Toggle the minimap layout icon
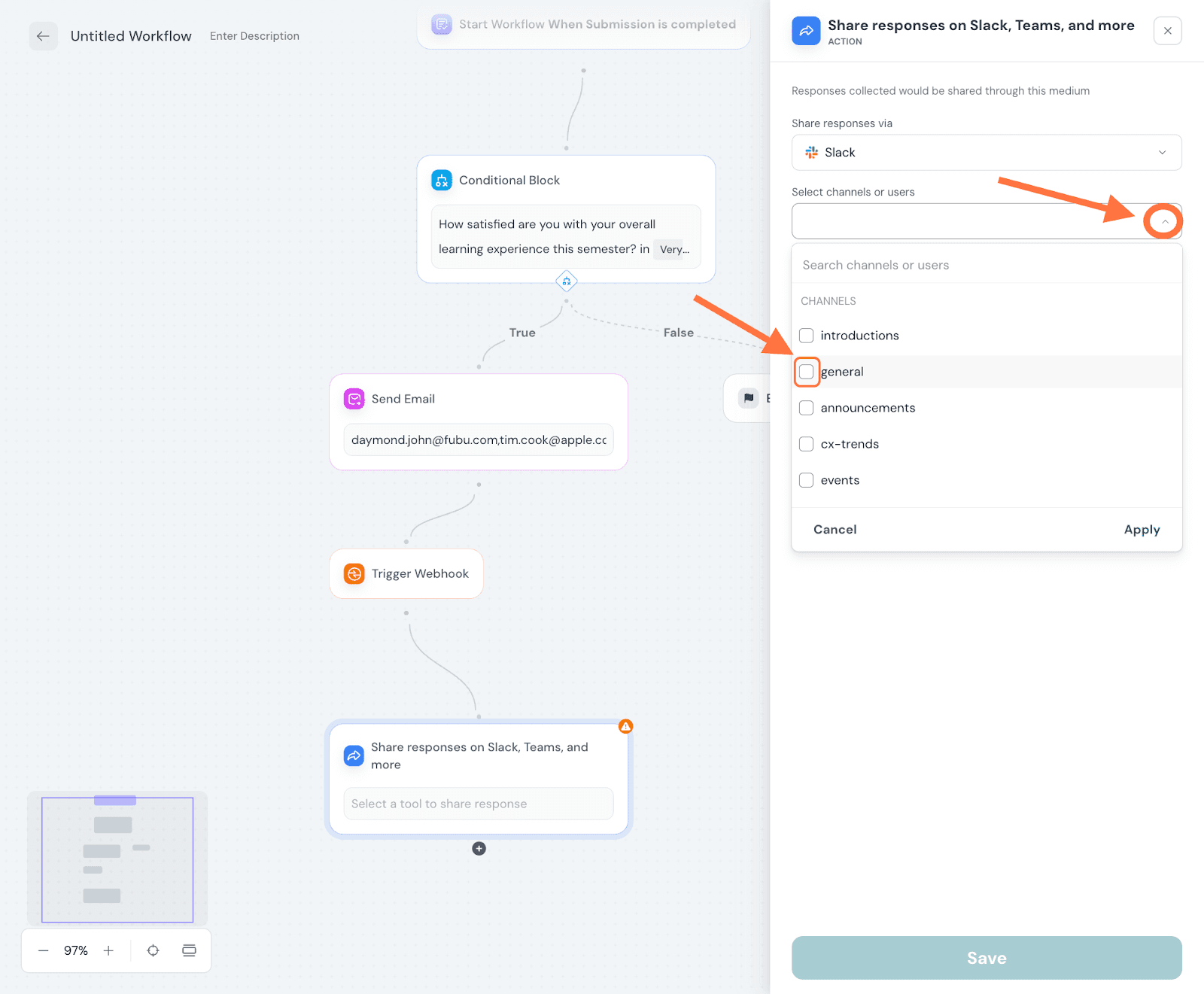The height and width of the screenshot is (994, 1204). [189, 951]
